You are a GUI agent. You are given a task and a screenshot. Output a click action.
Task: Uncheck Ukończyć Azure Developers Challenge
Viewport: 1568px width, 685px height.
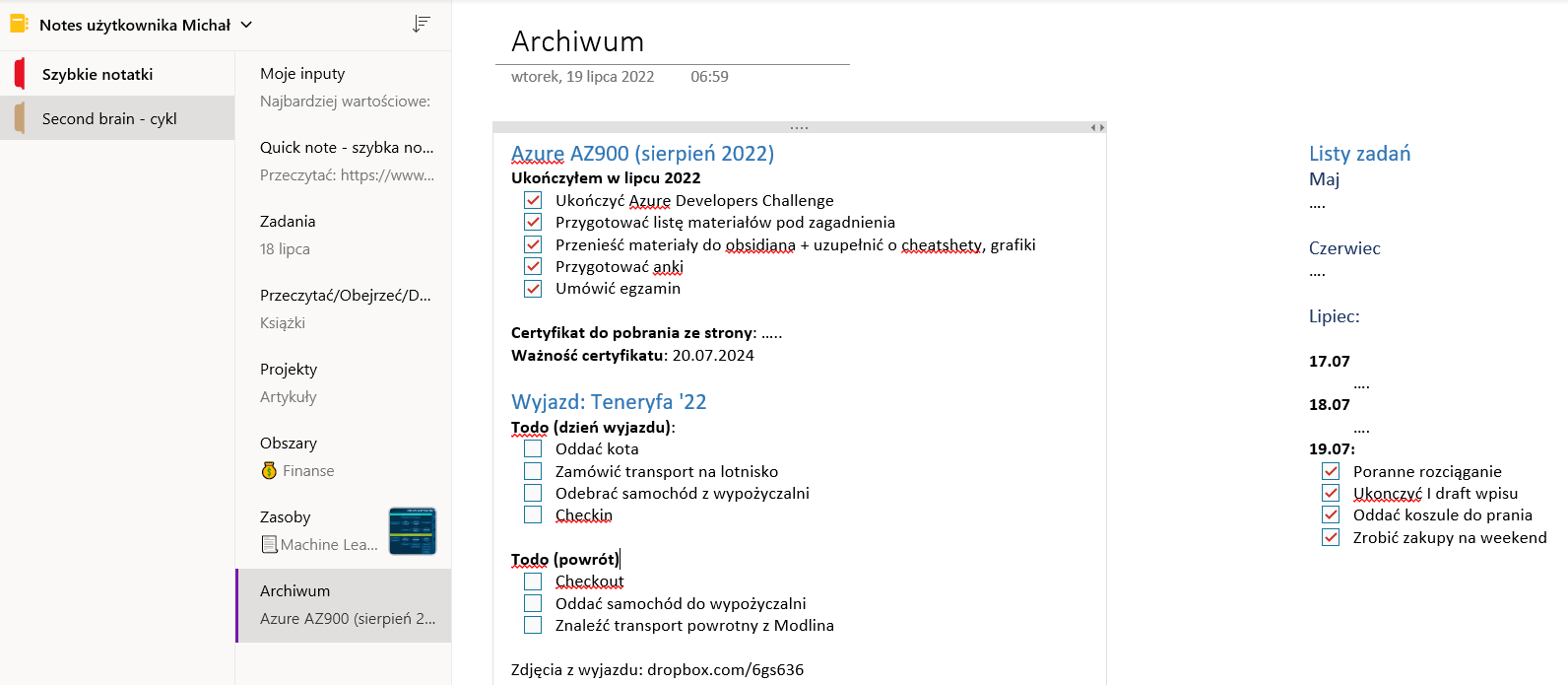tap(533, 200)
